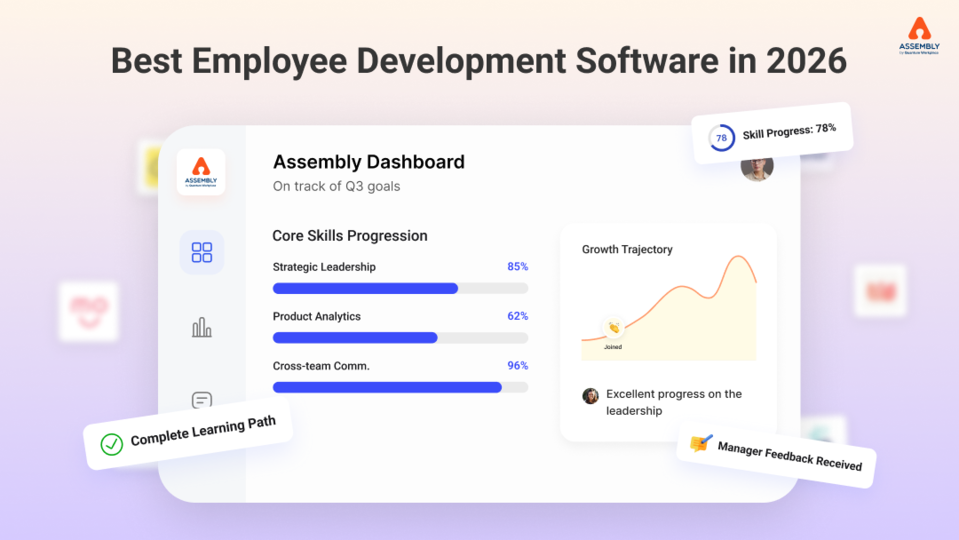The image size is (959, 540).
Task: Click the Assembly logo in the sidebar
Action: point(201,172)
